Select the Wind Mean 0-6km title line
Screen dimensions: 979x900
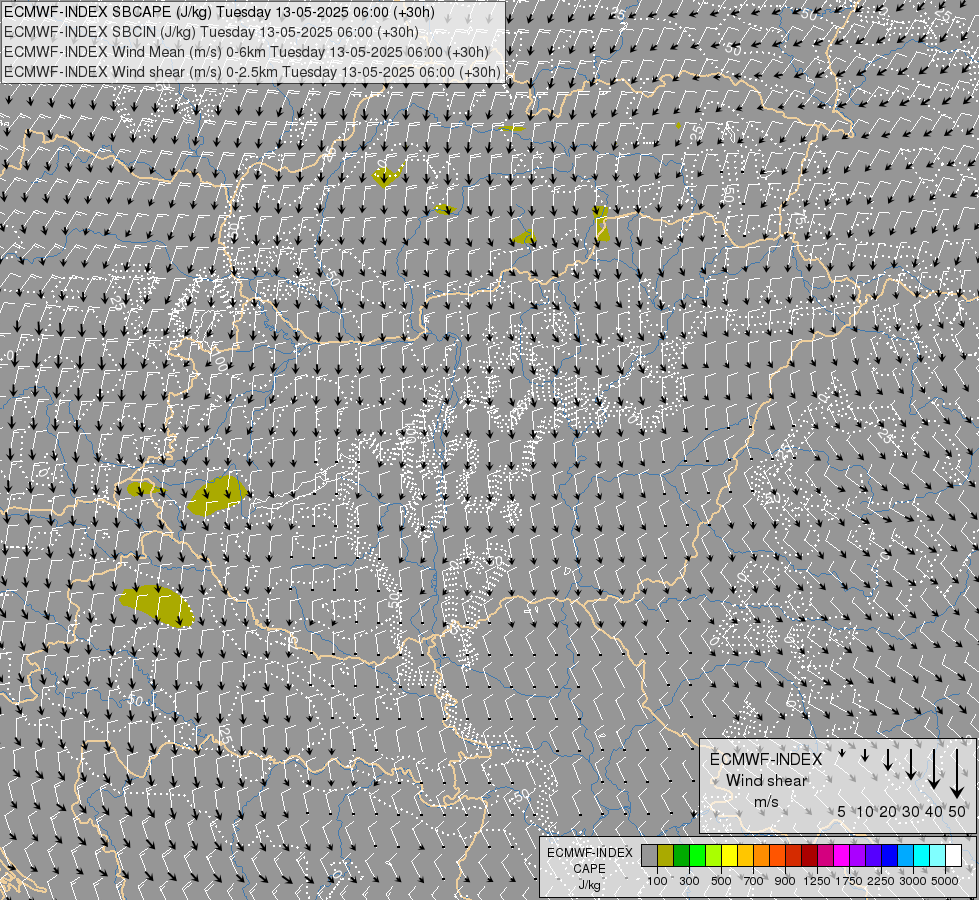[x=246, y=52]
